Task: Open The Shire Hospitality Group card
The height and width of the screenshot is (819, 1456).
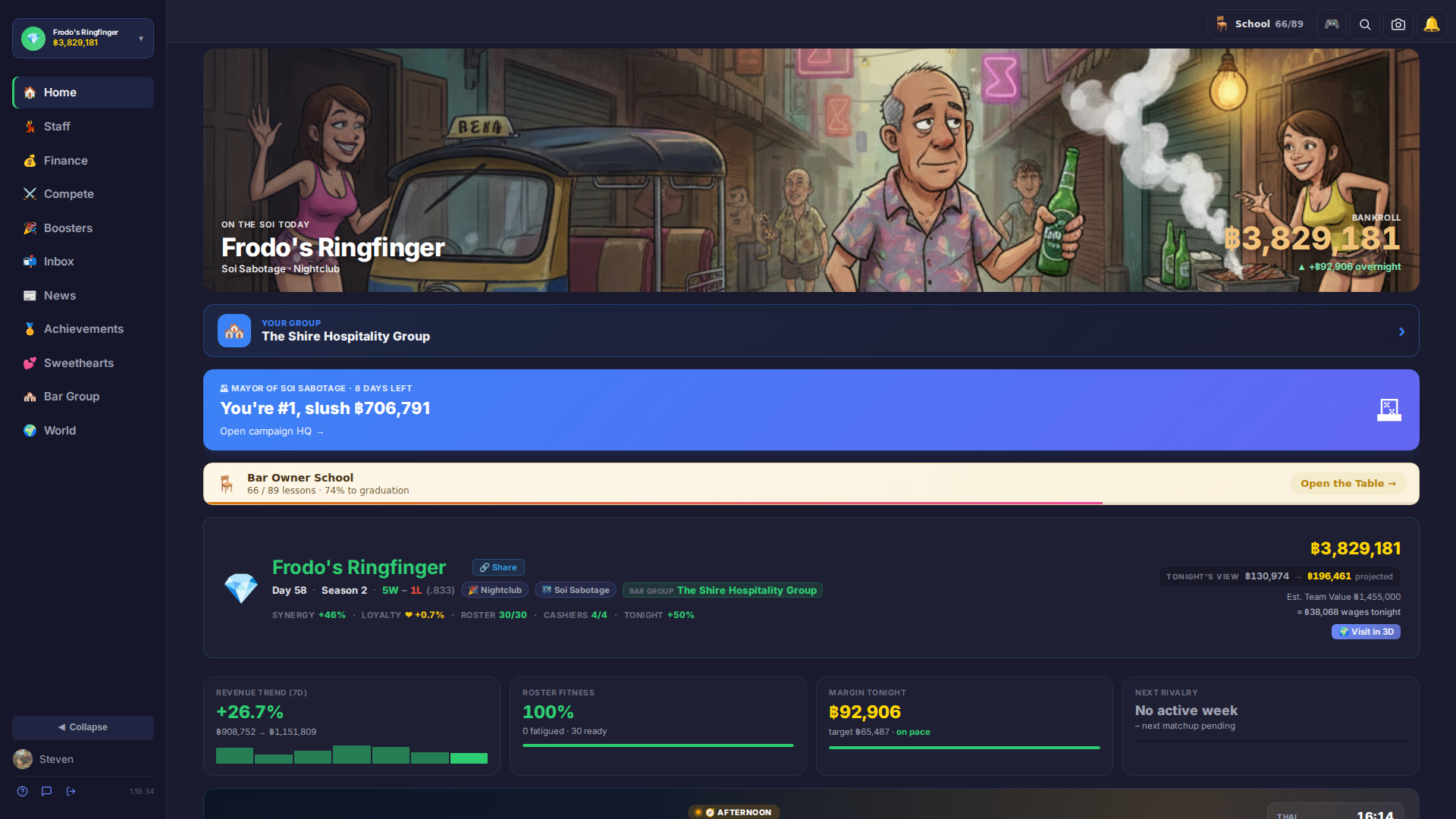Action: [811, 331]
